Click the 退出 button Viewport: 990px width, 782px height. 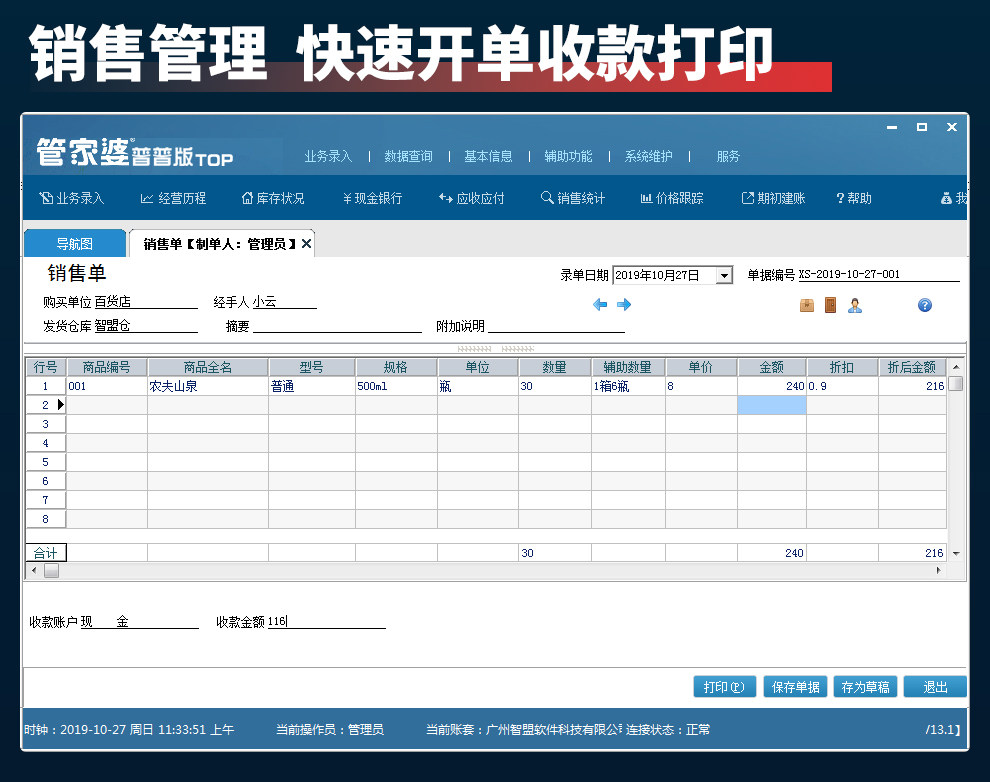click(x=935, y=687)
